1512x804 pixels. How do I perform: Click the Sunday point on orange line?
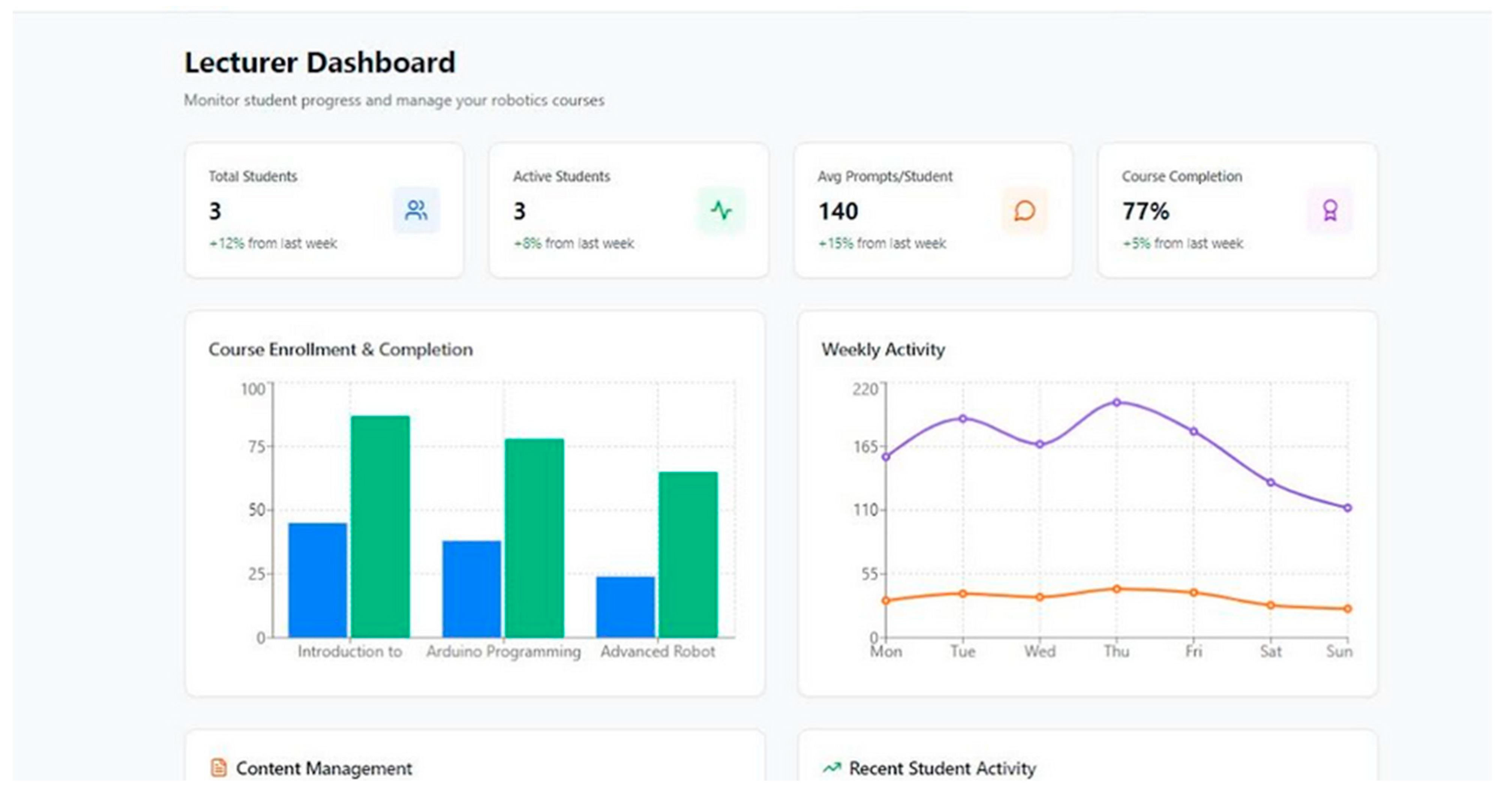[x=1348, y=609]
